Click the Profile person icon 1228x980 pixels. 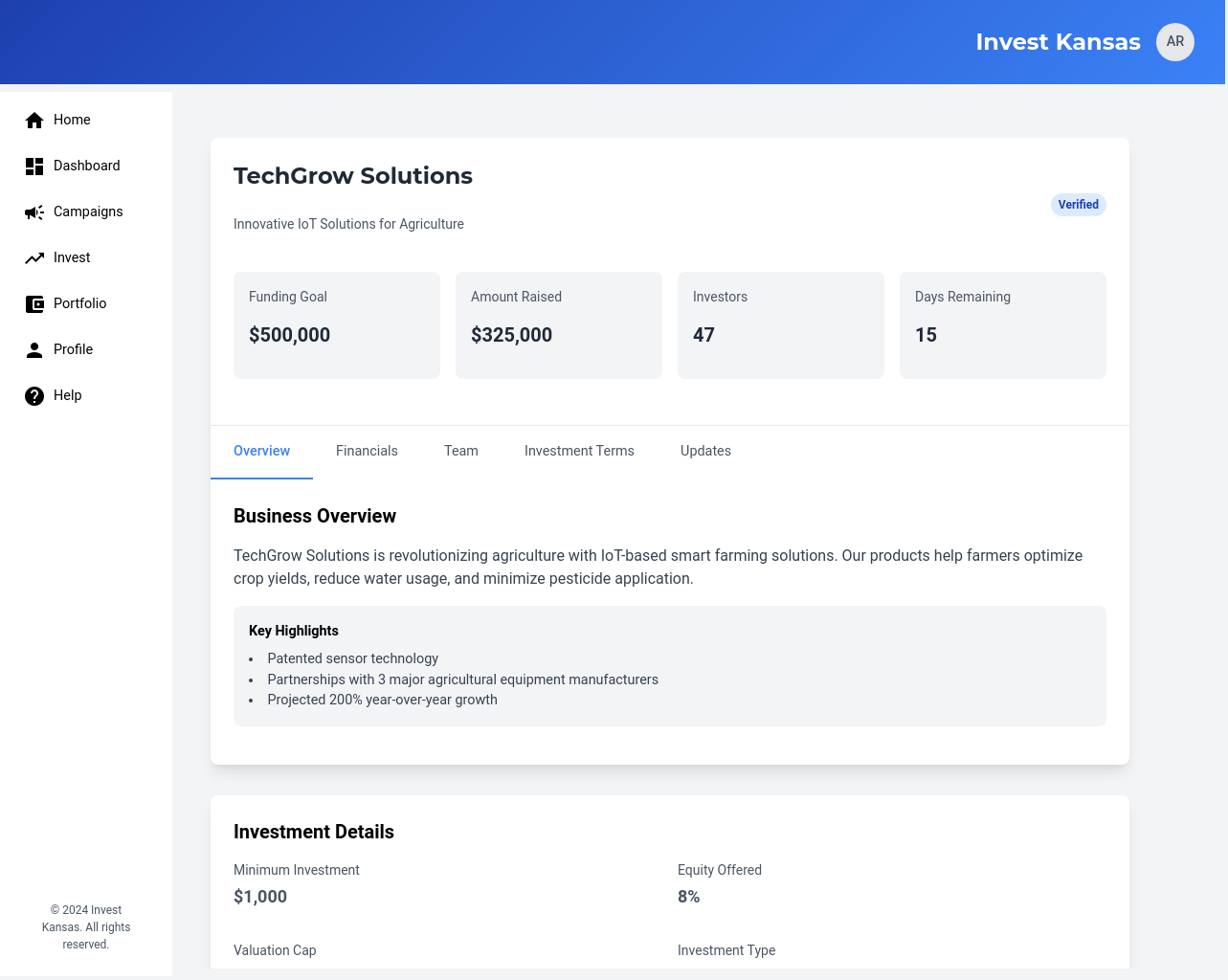tap(34, 349)
